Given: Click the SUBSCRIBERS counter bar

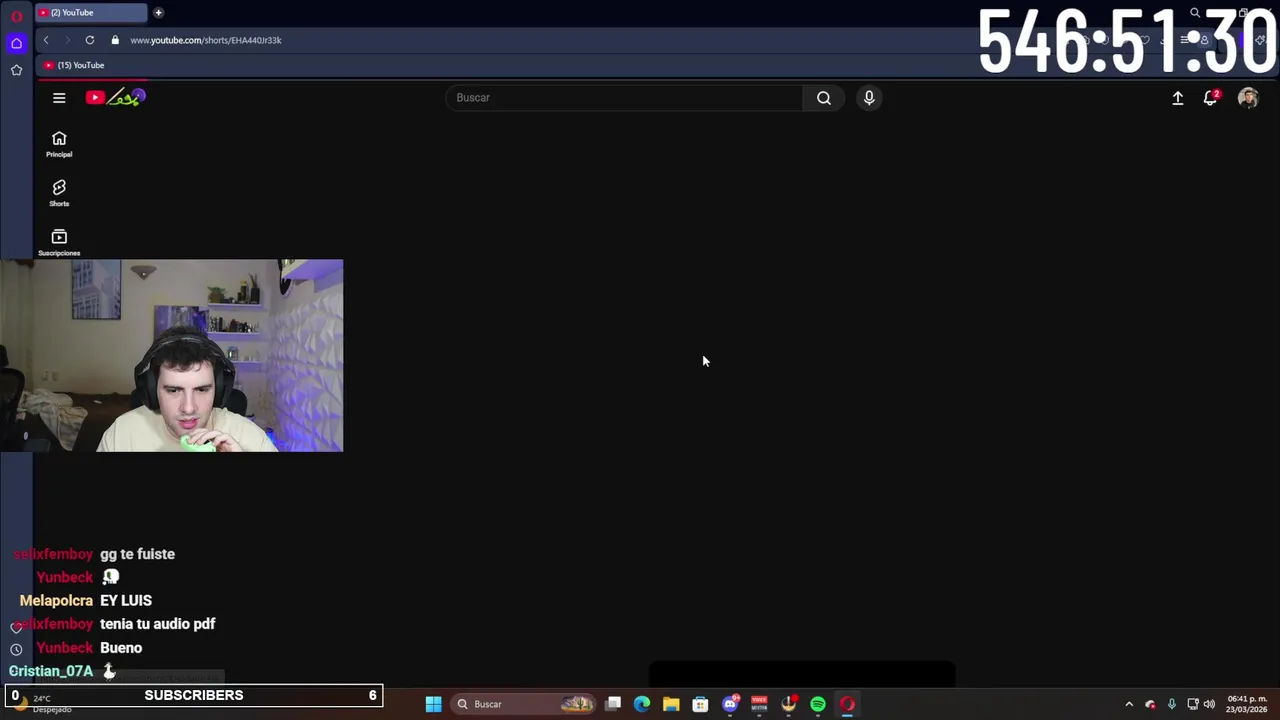Looking at the screenshot, I should (x=193, y=695).
